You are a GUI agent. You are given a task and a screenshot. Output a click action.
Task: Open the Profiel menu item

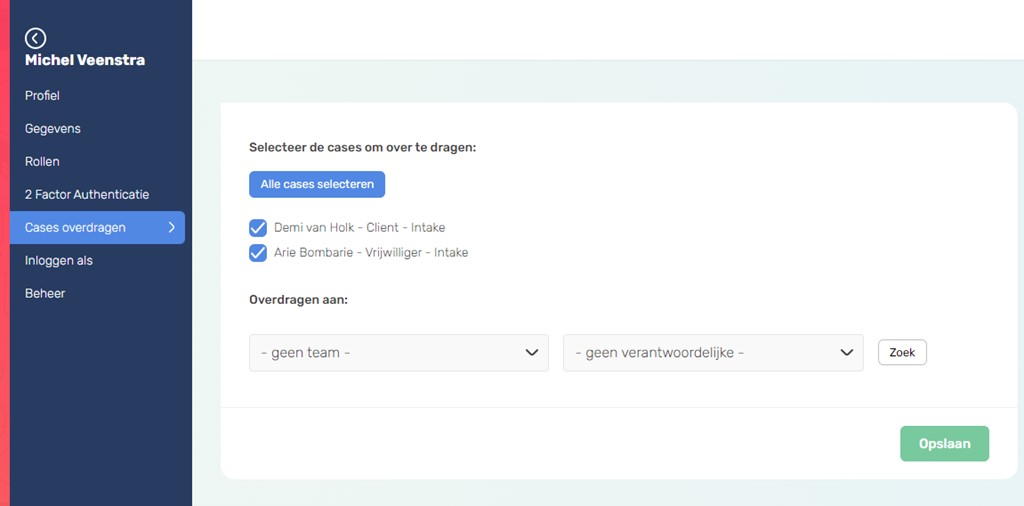pos(42,95)
